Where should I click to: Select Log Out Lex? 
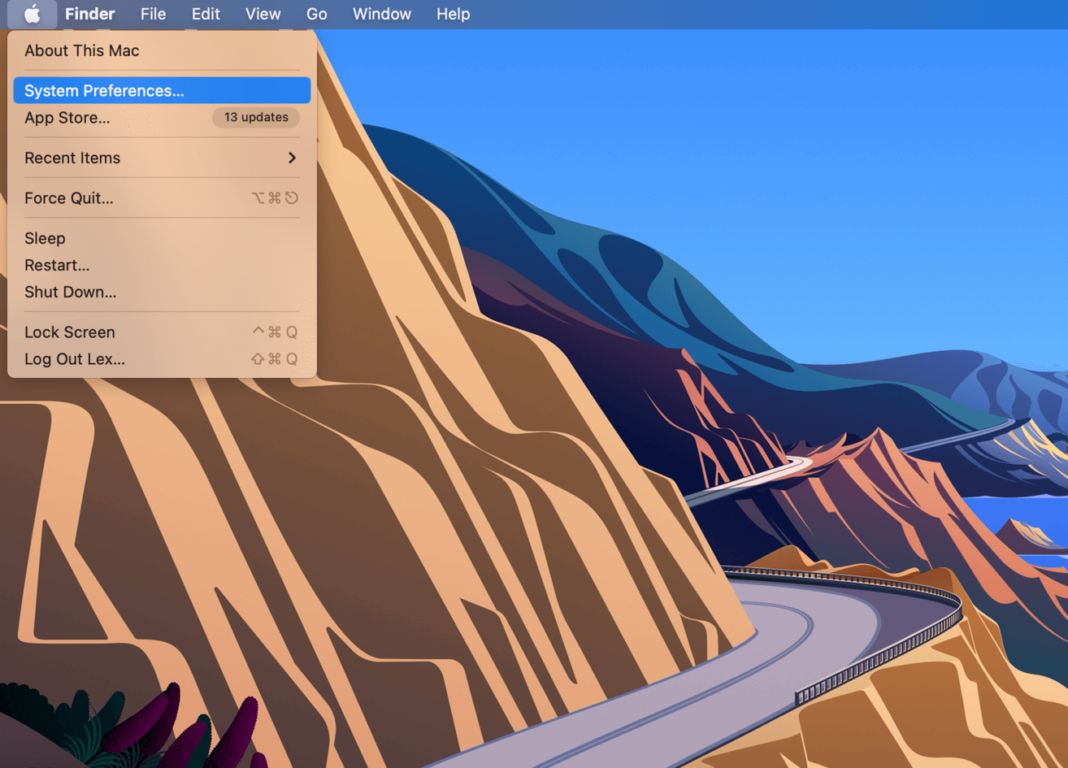click(x=72, y=358)
